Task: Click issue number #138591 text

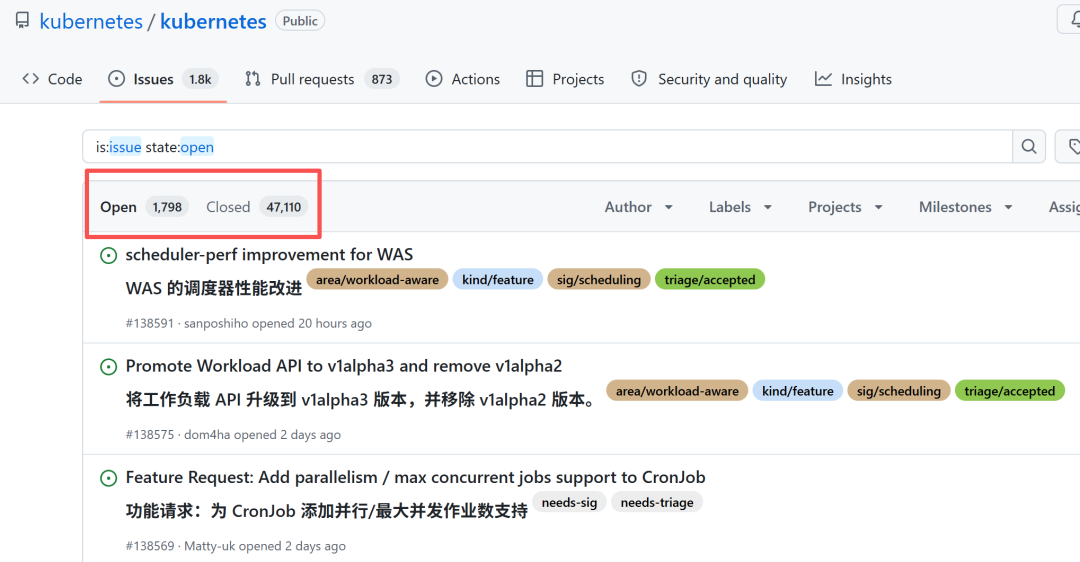Action: 149,323
